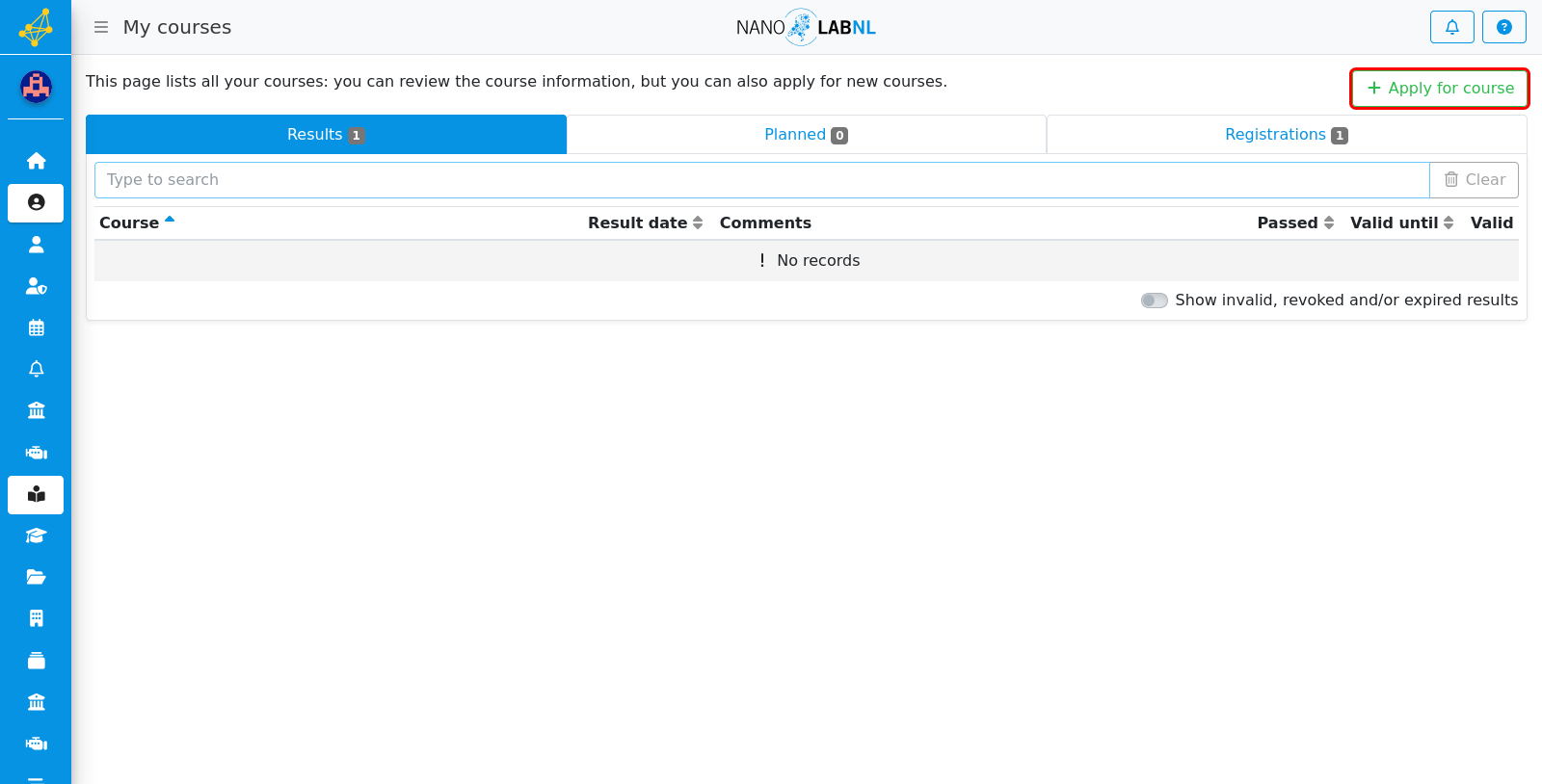Select the plain person profile icon
Viewport: 1542px width, 784px height.
click(36, 245)
